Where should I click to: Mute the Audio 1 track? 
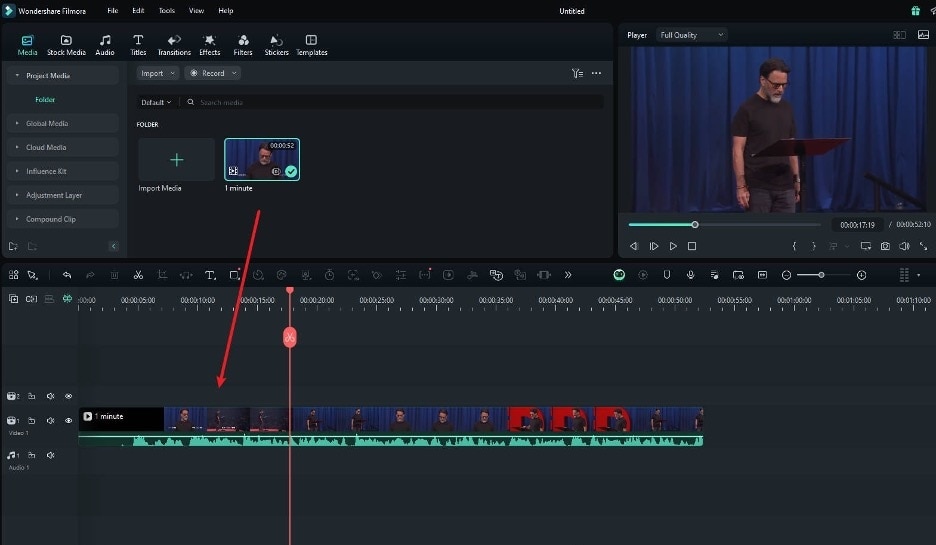coord(51,455)
